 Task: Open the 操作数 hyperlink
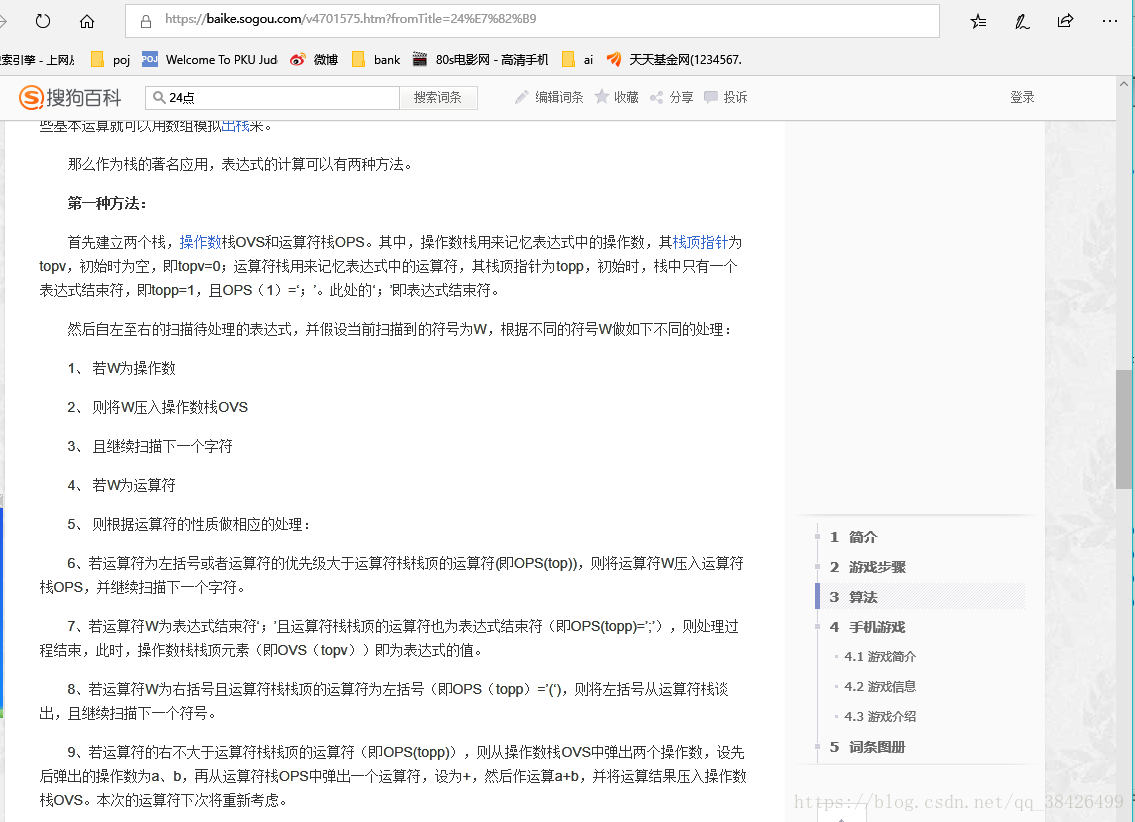click(200, 242)
